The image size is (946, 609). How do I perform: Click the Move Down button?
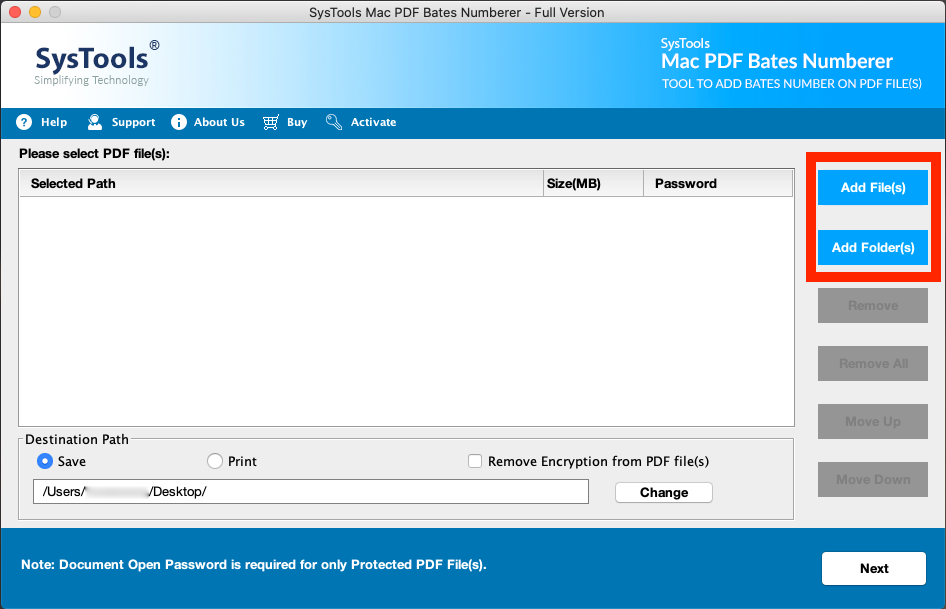[872, 479]
